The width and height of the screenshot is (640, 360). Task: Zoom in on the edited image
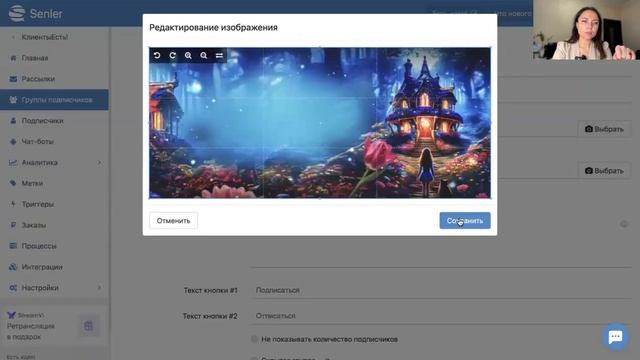coord(188,55)
